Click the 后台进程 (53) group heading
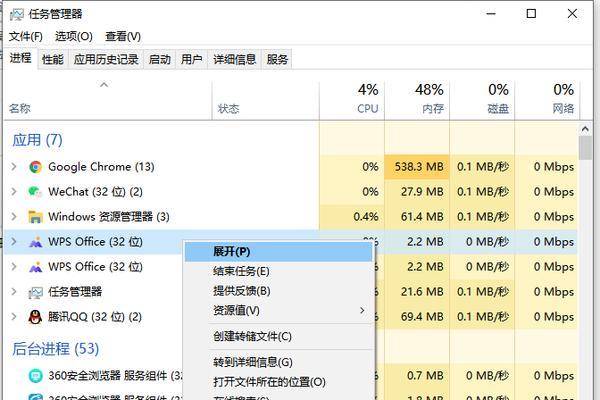This screenshot has width=600, height=400. tap(55, 349)
